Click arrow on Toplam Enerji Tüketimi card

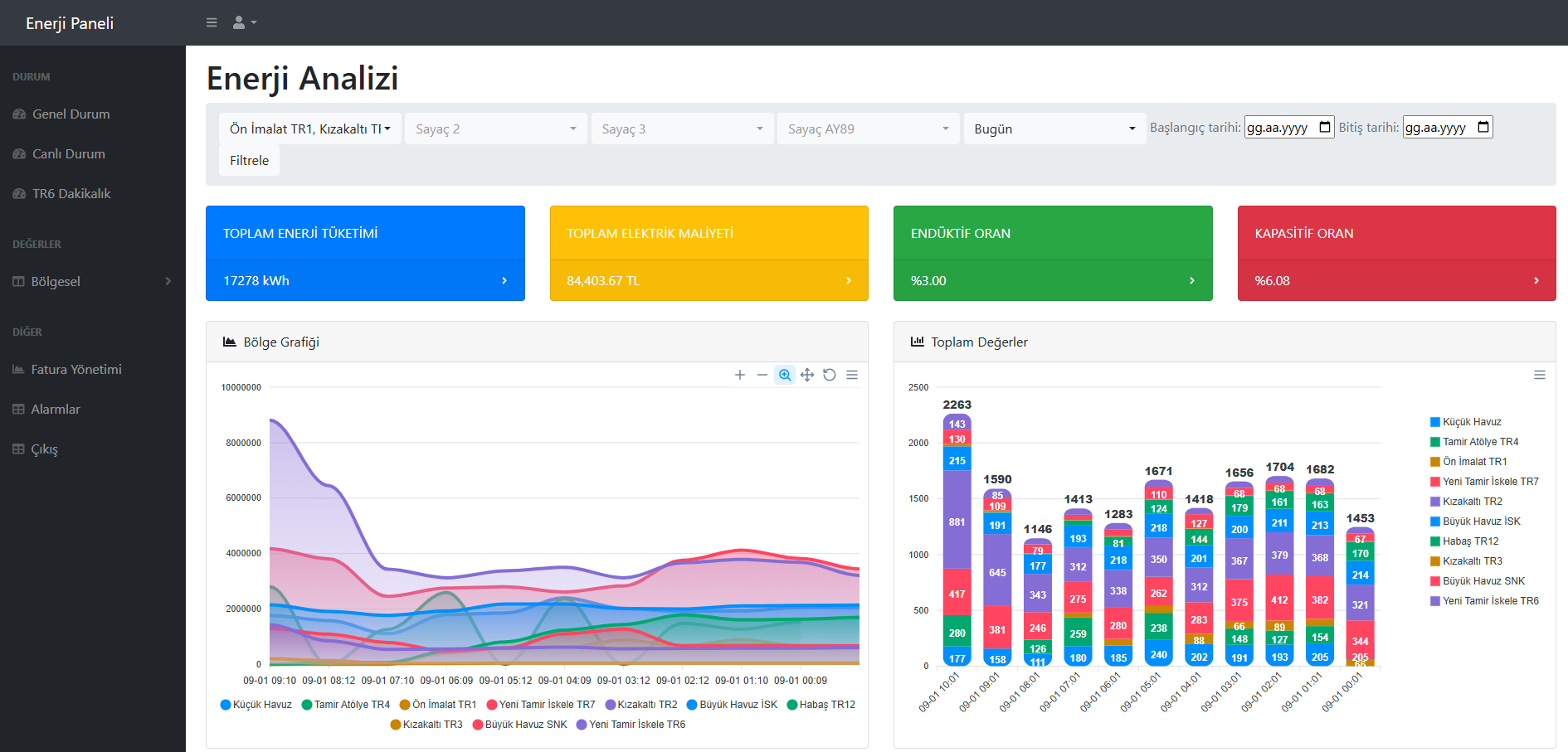click(504, 281)
